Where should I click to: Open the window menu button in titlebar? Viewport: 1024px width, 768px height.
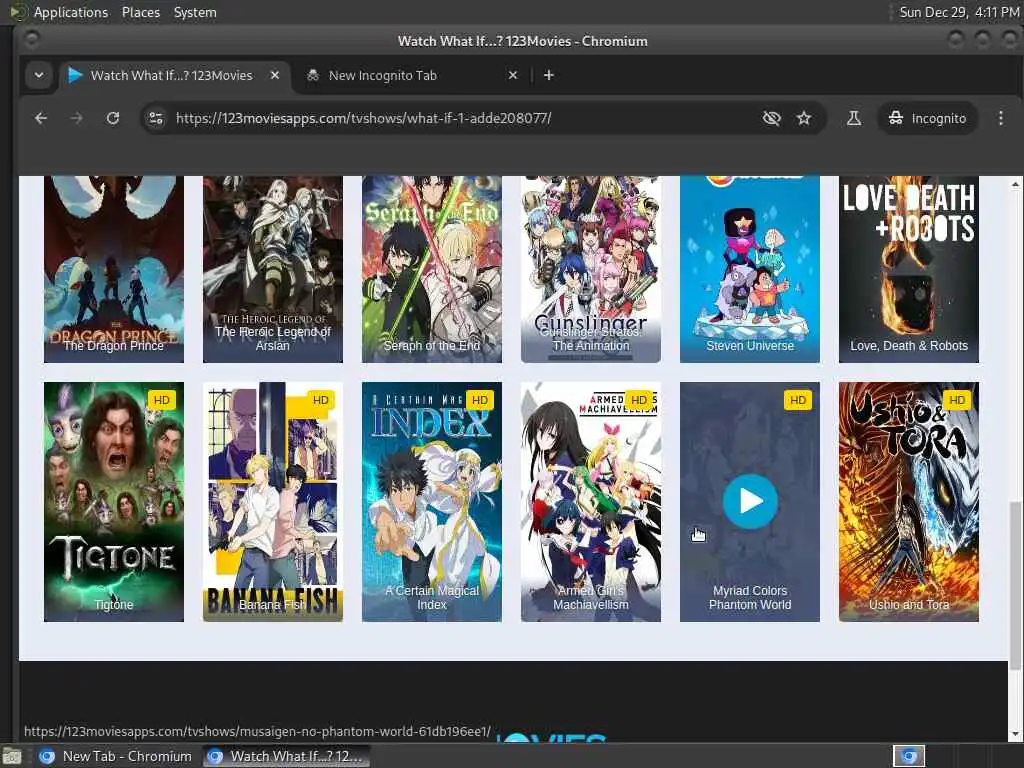[31, 40]
